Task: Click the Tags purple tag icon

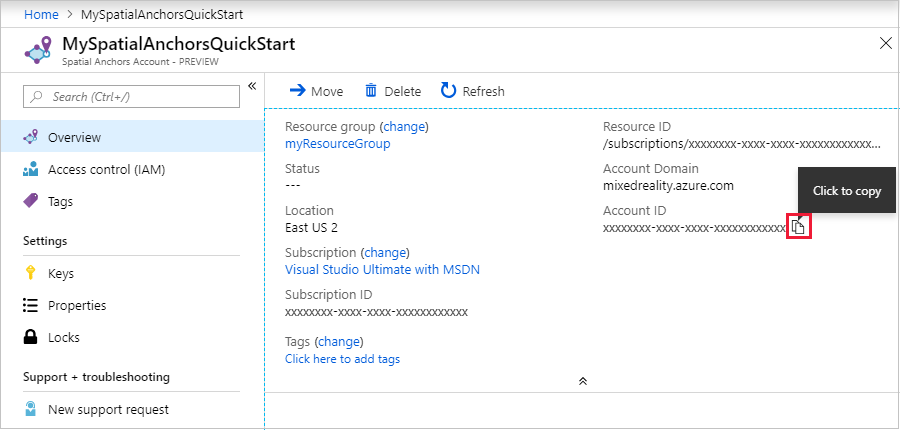Action: 30,201
